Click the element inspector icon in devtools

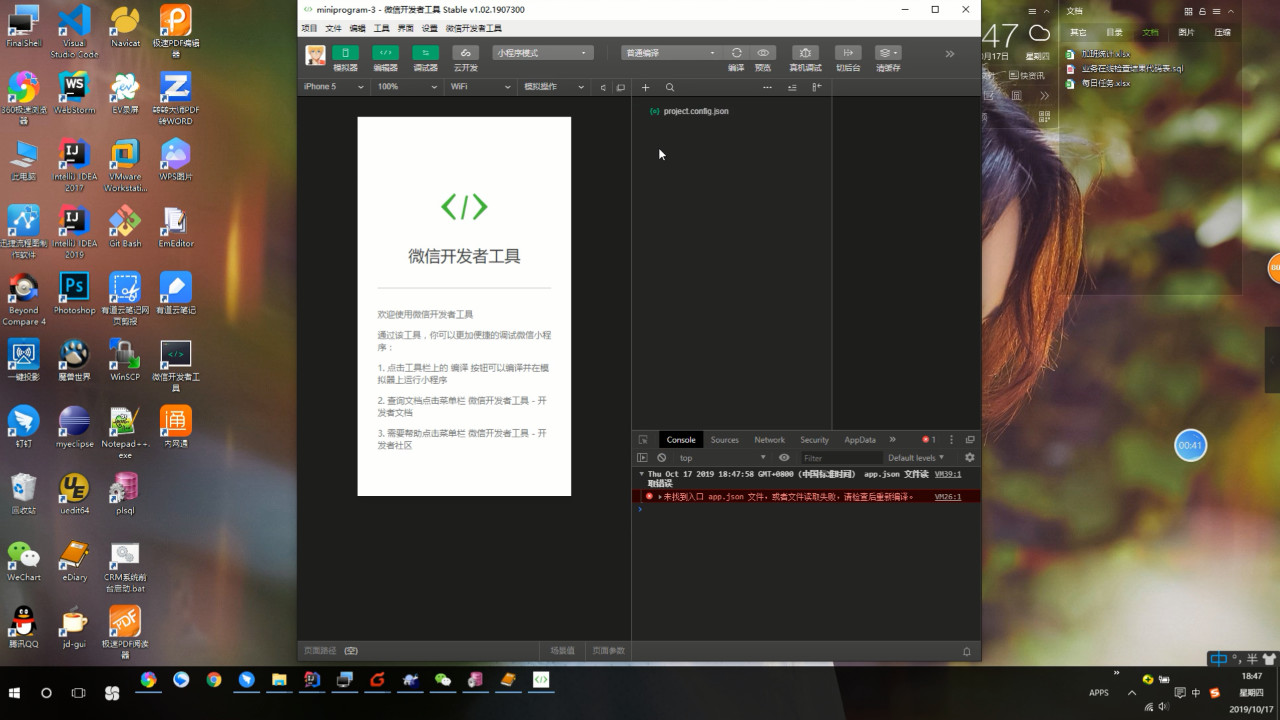tap(643, 440)
